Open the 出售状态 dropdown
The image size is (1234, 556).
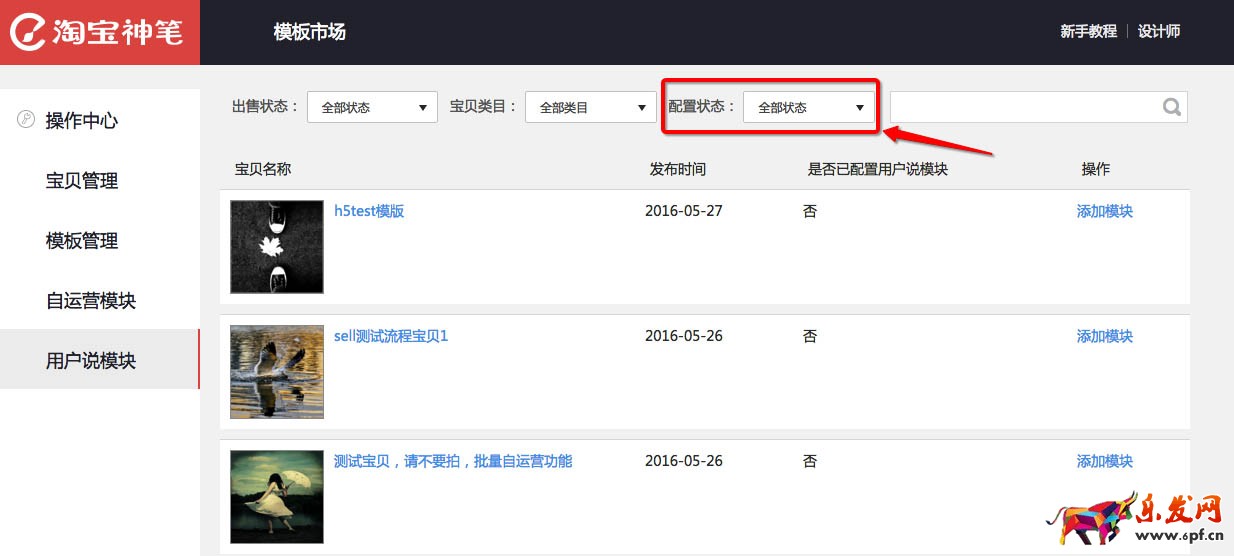coord(372,107)
